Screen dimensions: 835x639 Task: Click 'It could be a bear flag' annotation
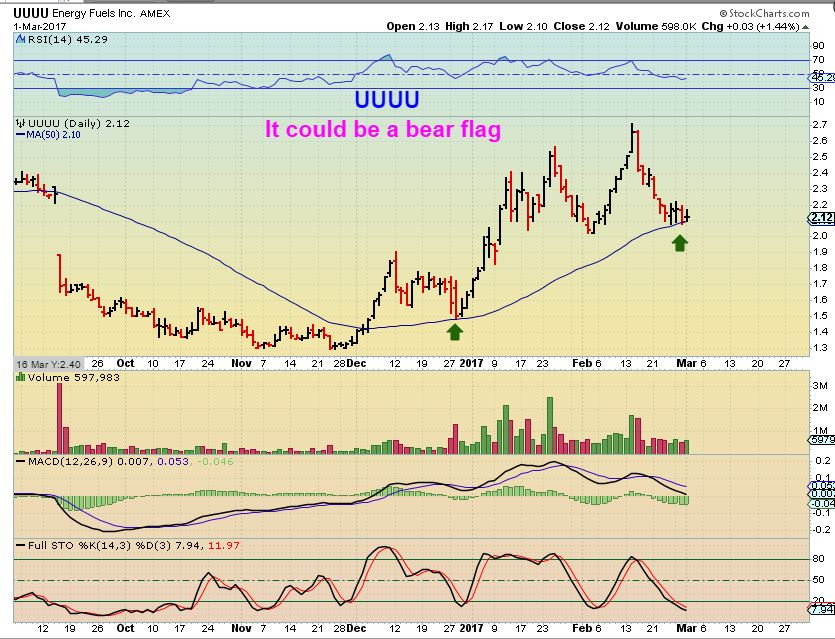(x=383, y=129)
